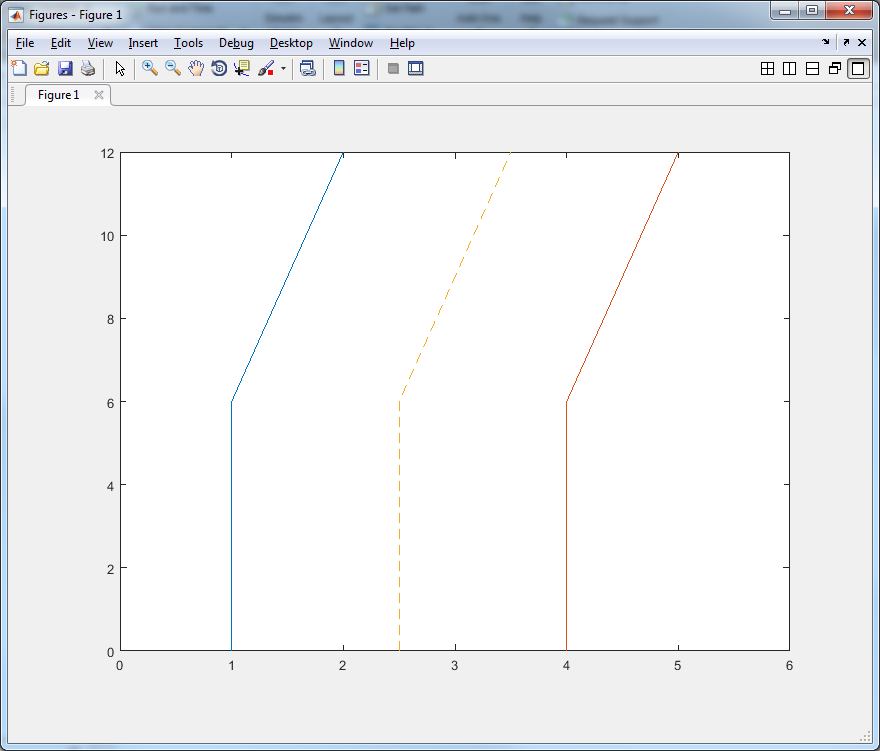The image size is (880, 751).
Task: Tile figures in a grid layout
Action: click(767, 69)
